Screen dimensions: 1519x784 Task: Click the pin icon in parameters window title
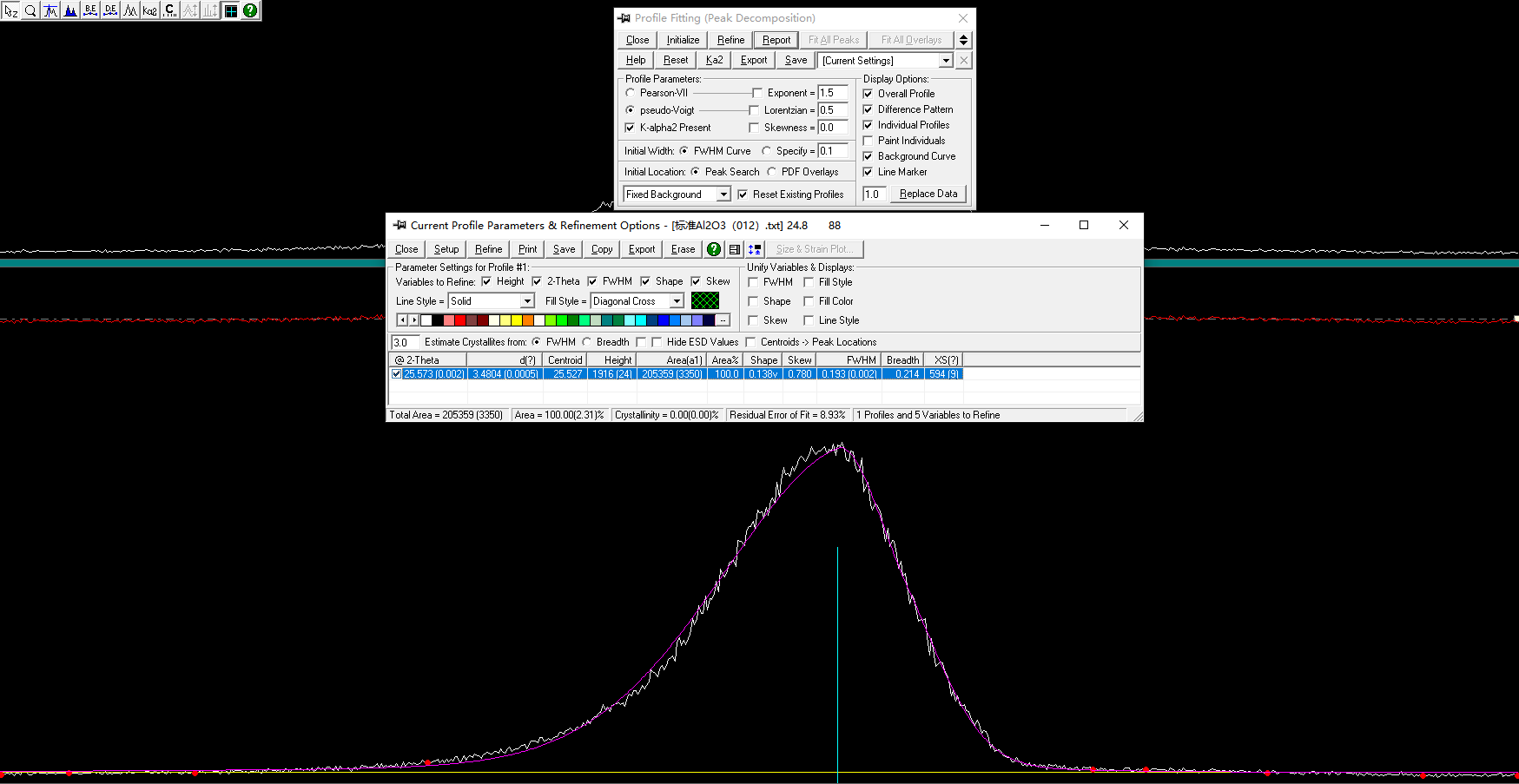coord(400,225)
